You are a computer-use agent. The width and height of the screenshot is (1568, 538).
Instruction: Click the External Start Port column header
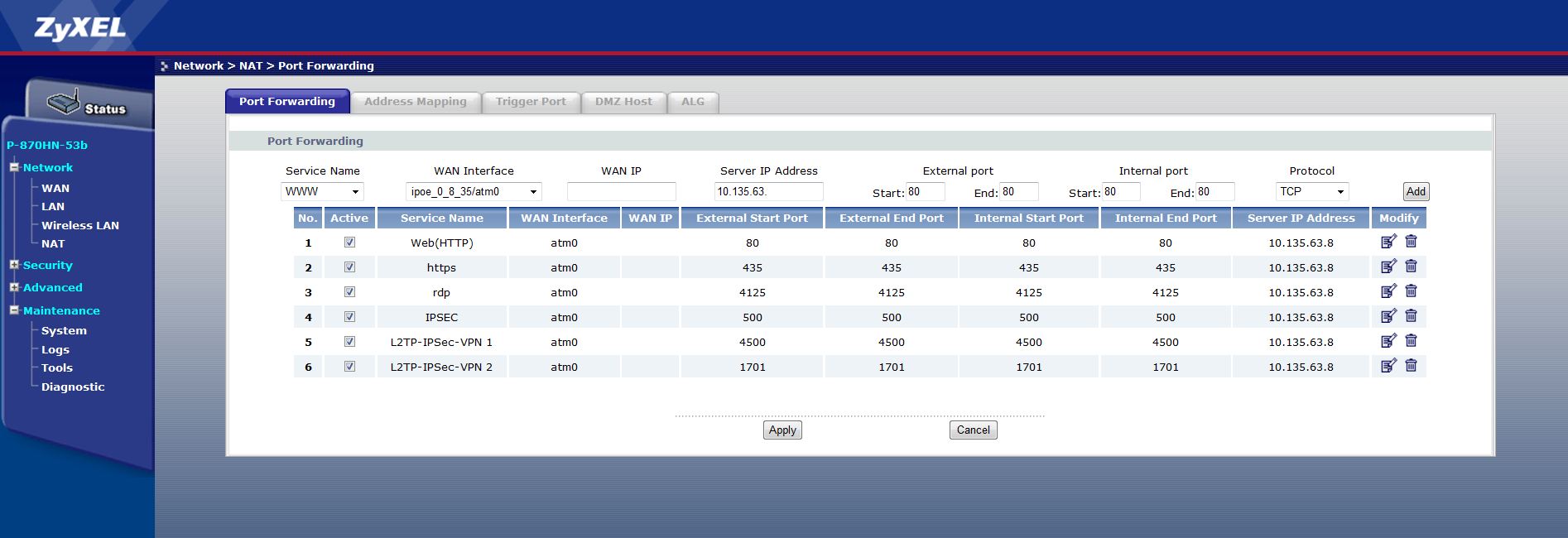click(752, 218)
